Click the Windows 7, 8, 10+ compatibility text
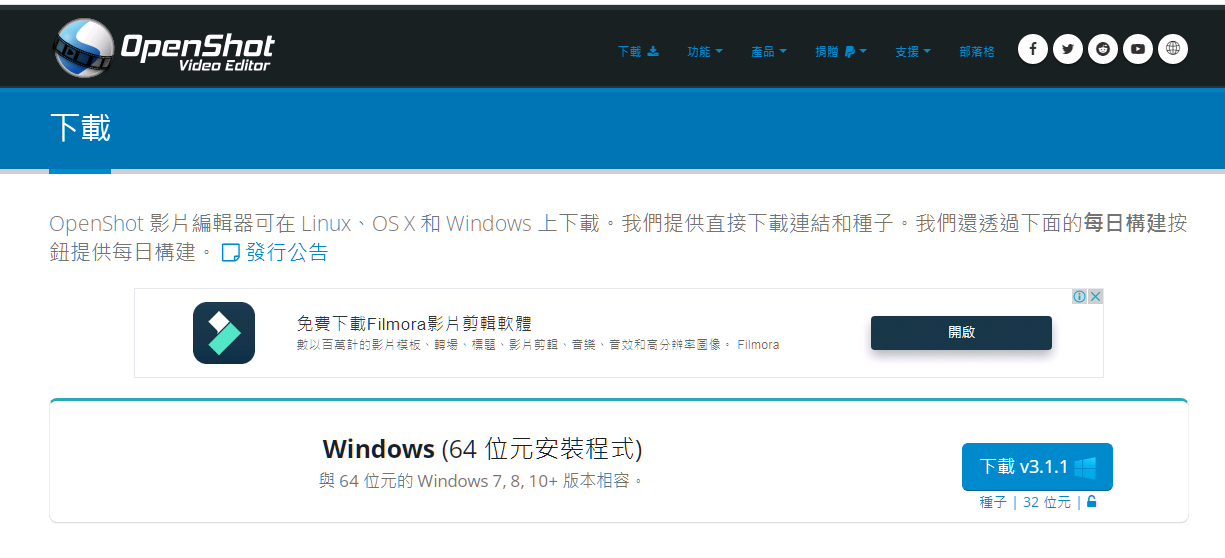The height and width of the screenshot is (558, 1225). click(481, 481)
